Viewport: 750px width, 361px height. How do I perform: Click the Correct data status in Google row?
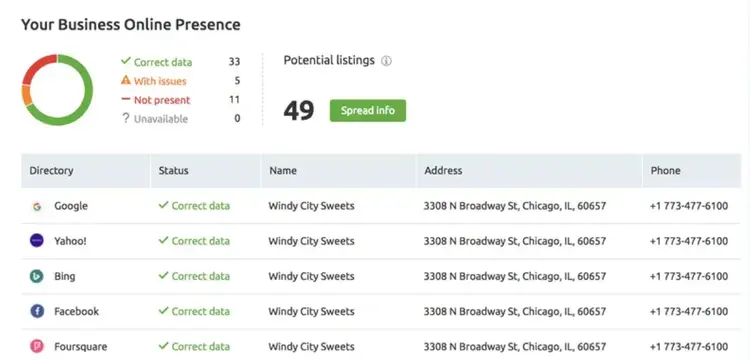[194, 206]
